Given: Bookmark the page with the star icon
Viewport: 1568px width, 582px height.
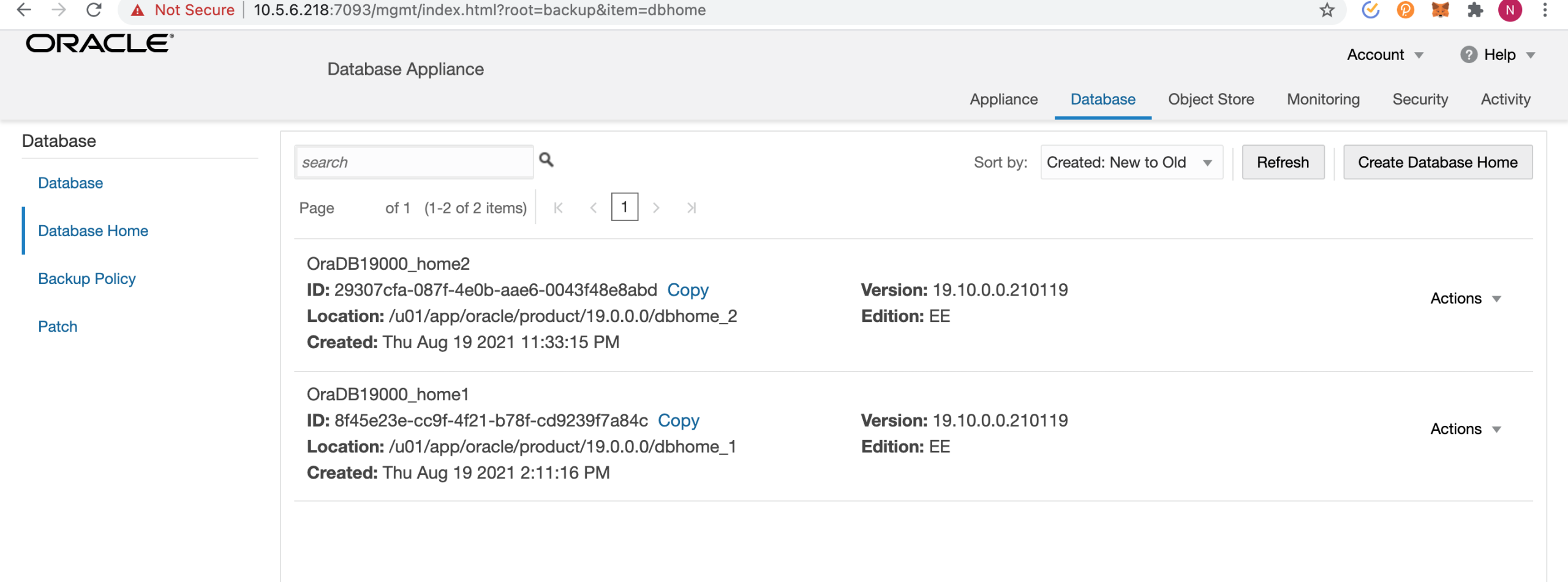Looking at the screenshot, I should click(x=1327, y=10).
